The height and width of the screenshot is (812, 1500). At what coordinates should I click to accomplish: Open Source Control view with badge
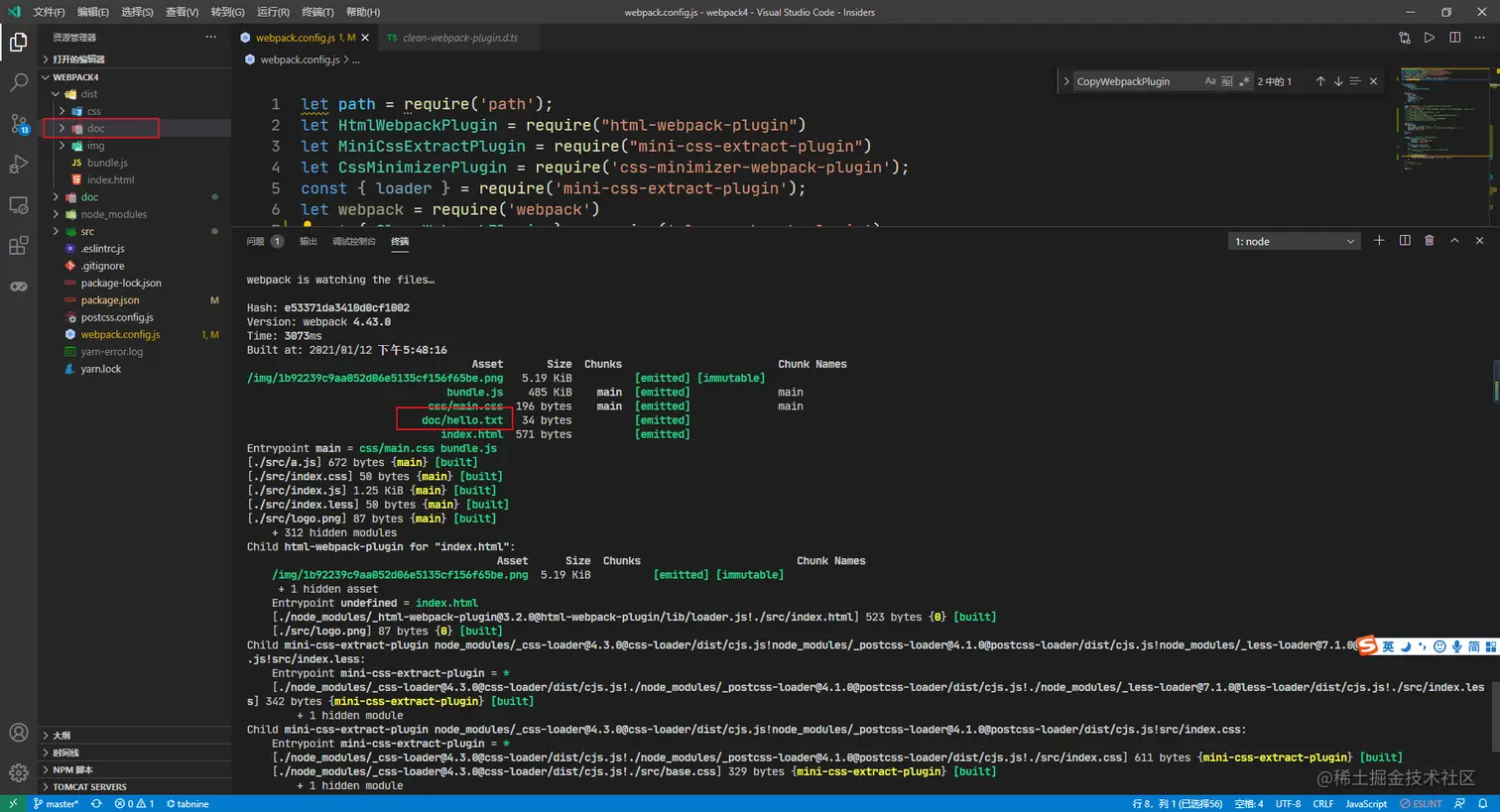19,124
